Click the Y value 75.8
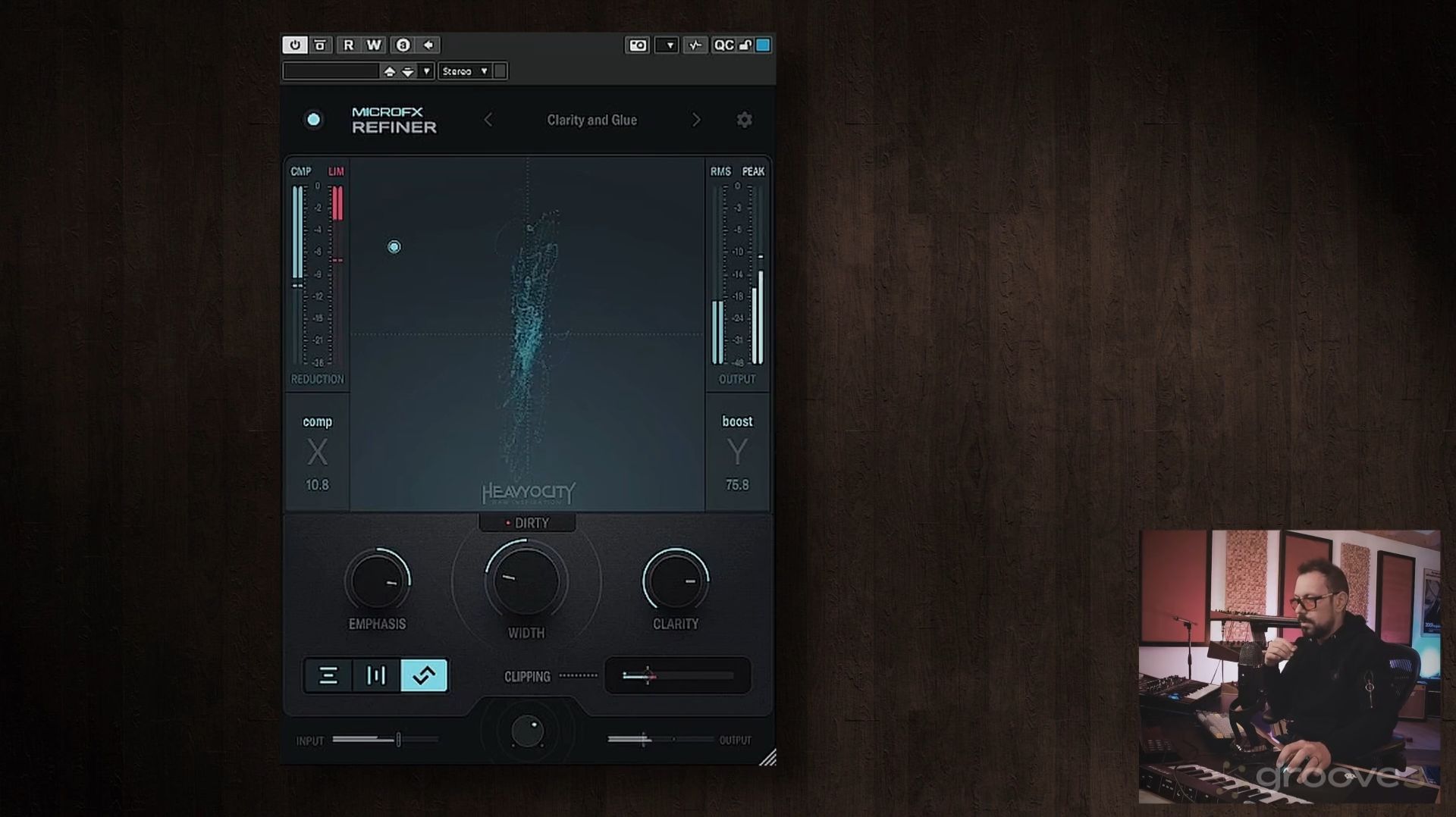 point(737,485)
